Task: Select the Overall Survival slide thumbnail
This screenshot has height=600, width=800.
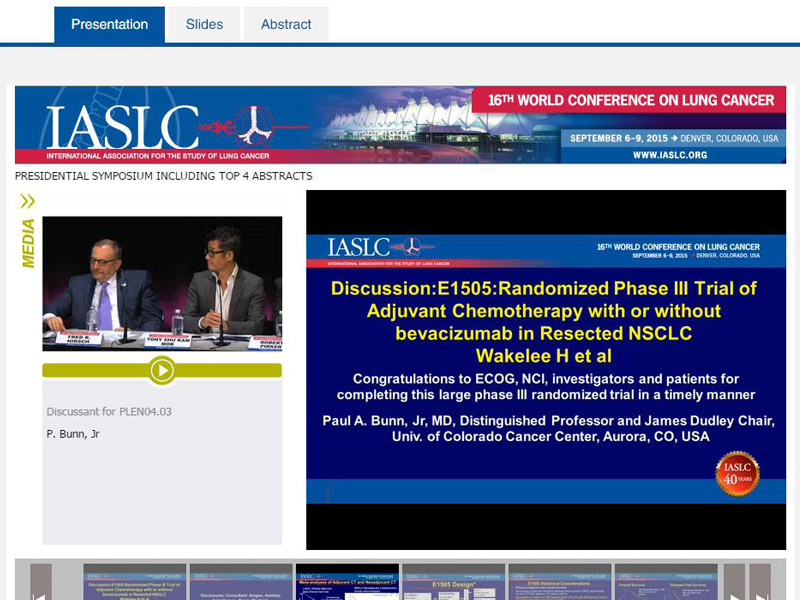Action: tap(666, 582)
